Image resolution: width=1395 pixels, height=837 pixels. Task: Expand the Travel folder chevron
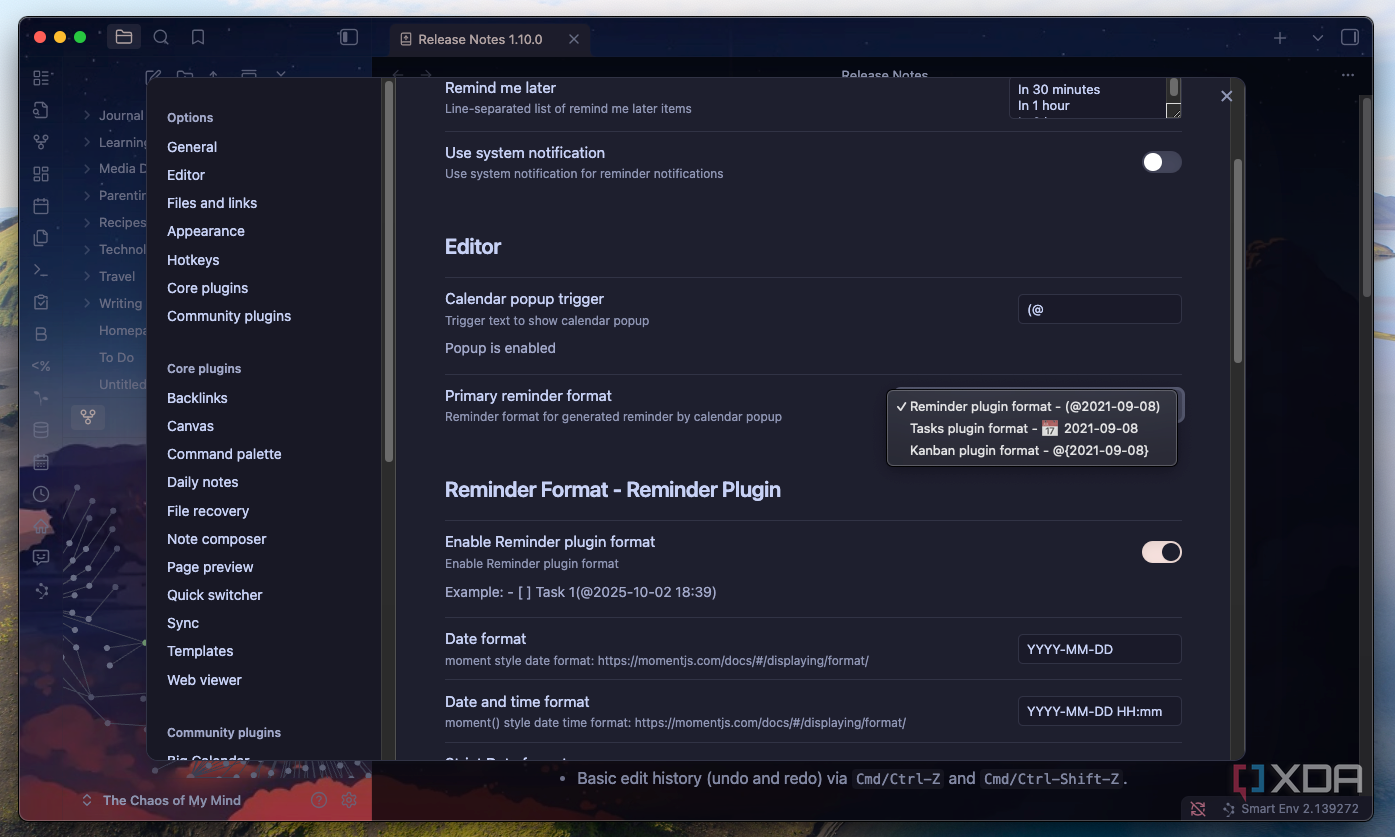pyautogui.click(x=87, y=277)
